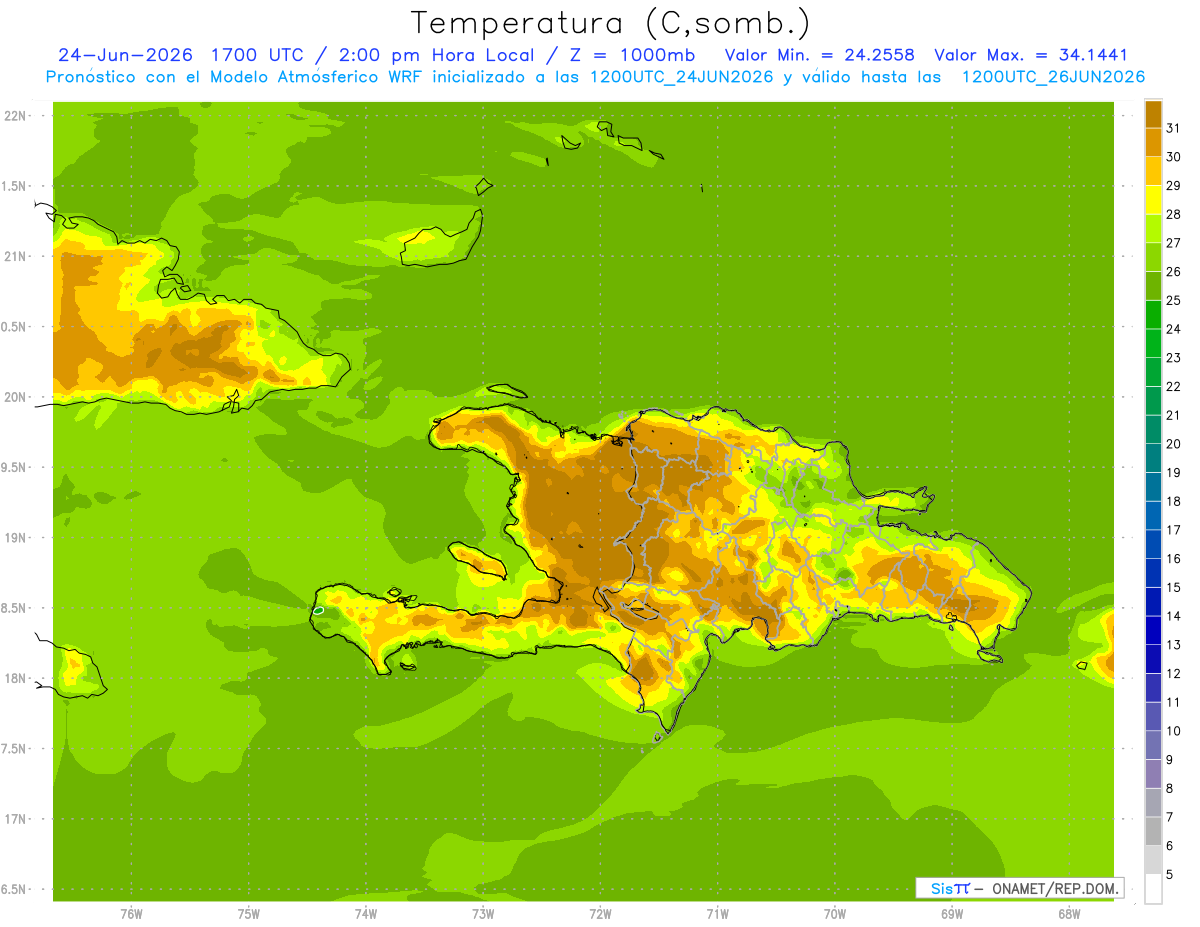Click the colorbar value '9'

tap(1171, 760)
